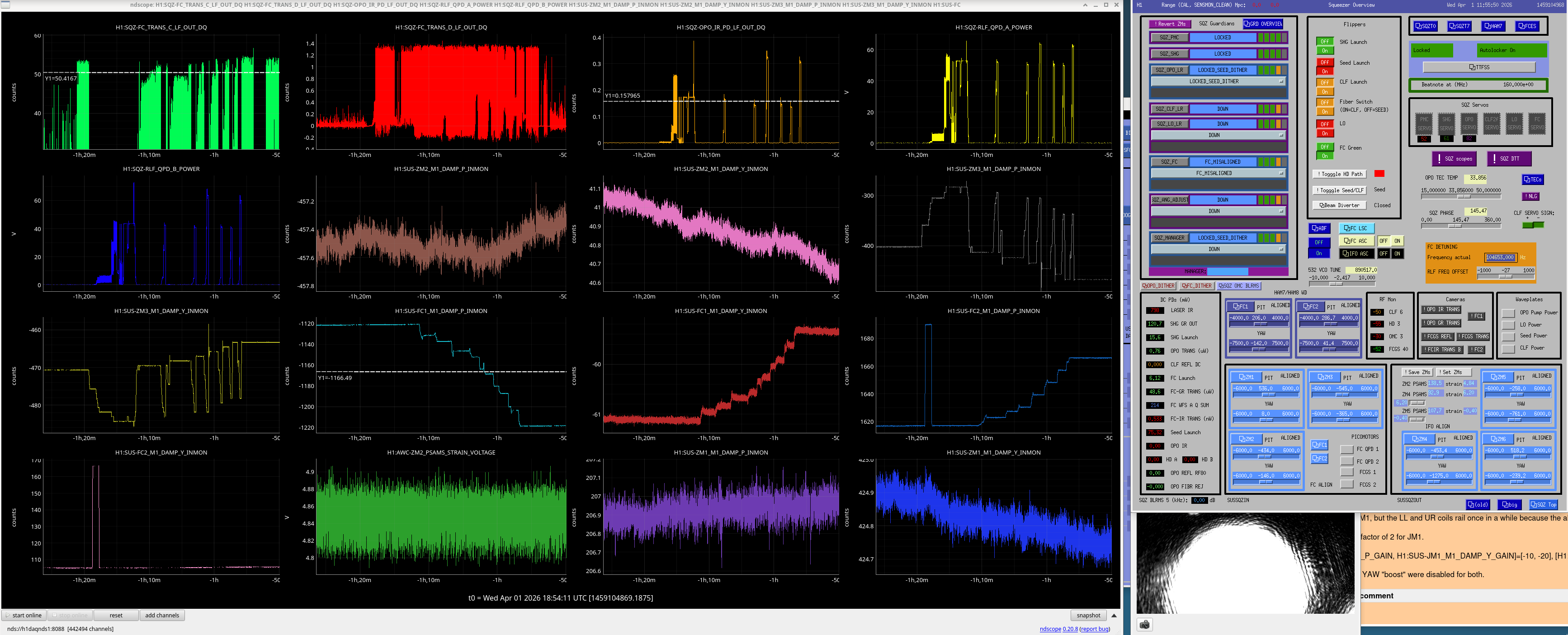1568x635 pixels.
Task: Open the ZM1 suspension display
Action: coord(1246,378)
